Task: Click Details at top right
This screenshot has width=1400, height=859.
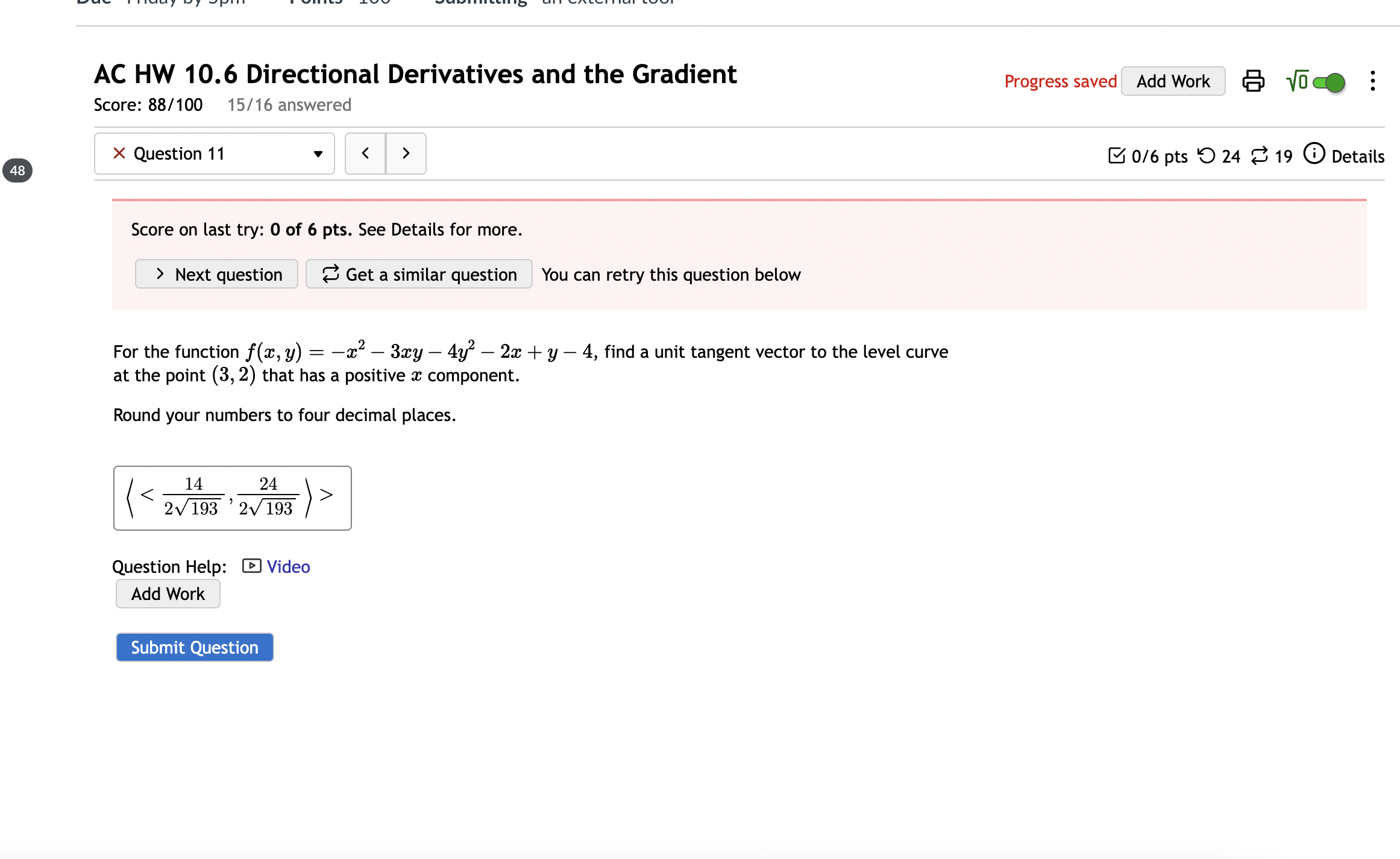Action: [x=1358, y=156]
